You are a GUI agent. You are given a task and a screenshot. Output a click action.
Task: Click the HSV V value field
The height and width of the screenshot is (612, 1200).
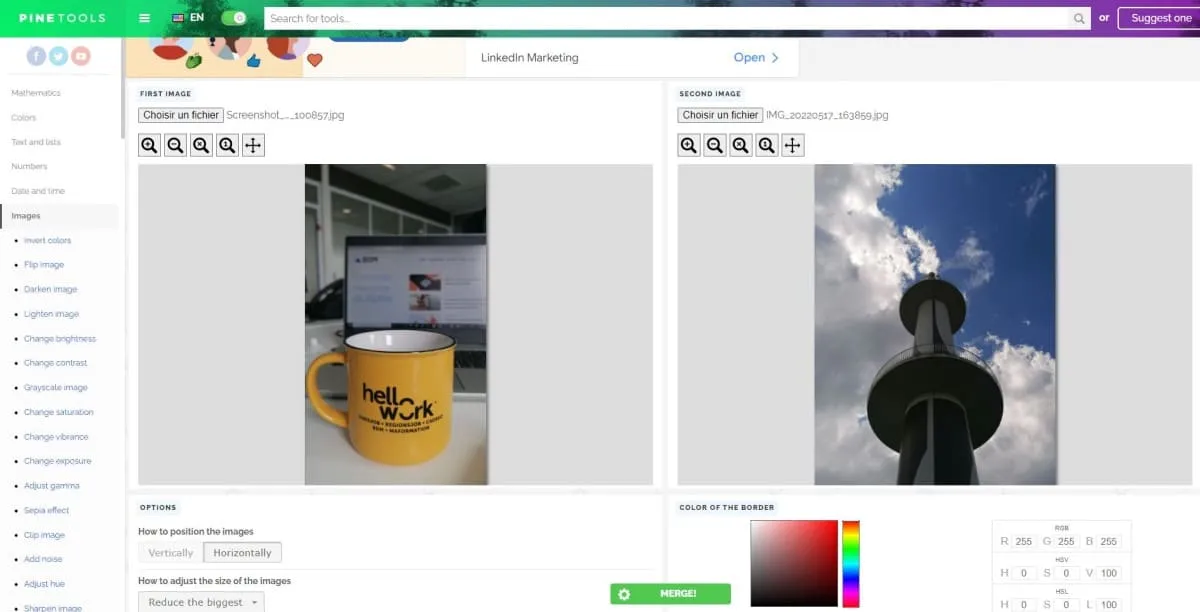click(x=1108, y=573)
